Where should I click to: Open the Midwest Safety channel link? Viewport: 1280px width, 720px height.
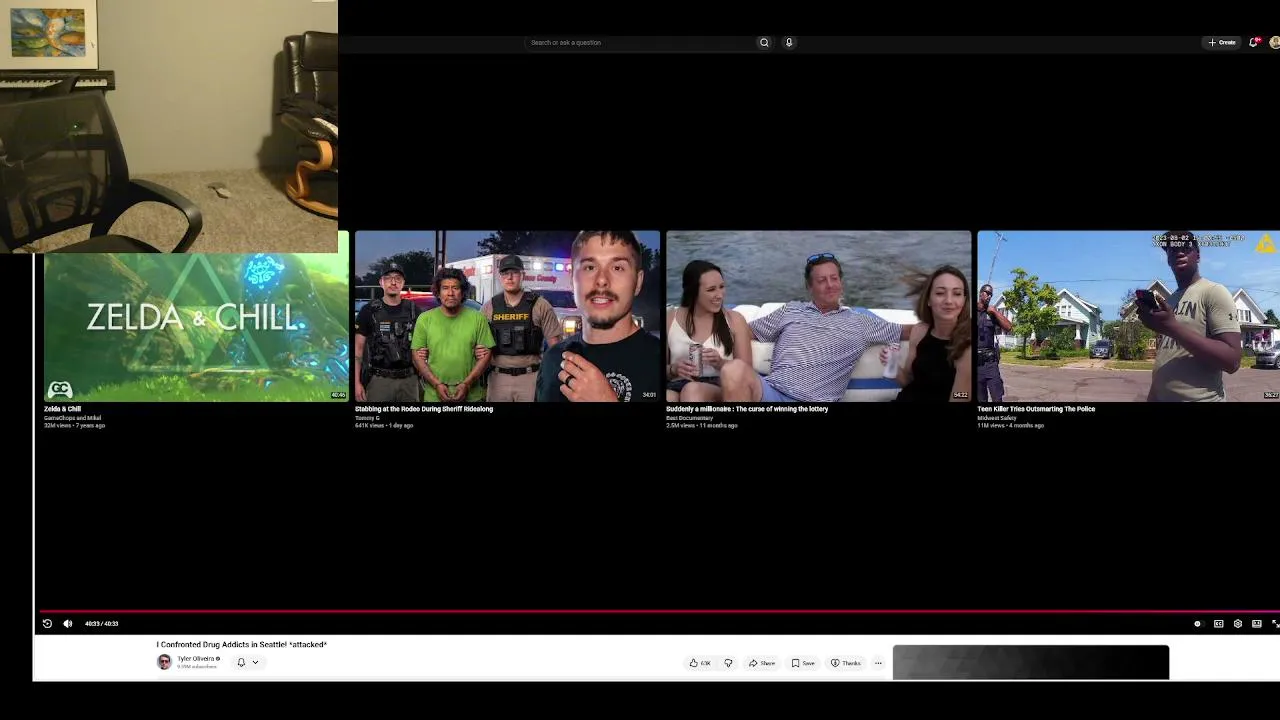[996, 418]
